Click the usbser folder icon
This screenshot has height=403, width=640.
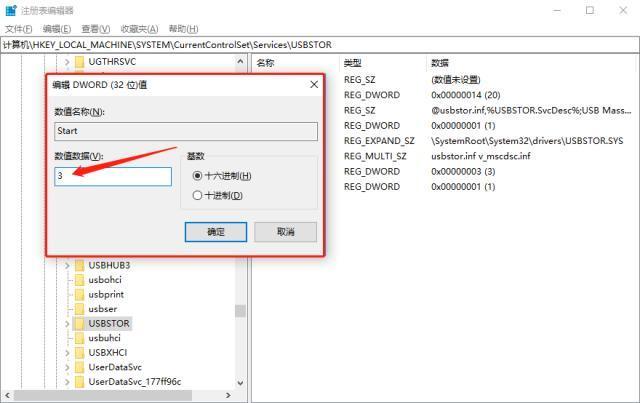pyautogui.click(x=80, y=309)
